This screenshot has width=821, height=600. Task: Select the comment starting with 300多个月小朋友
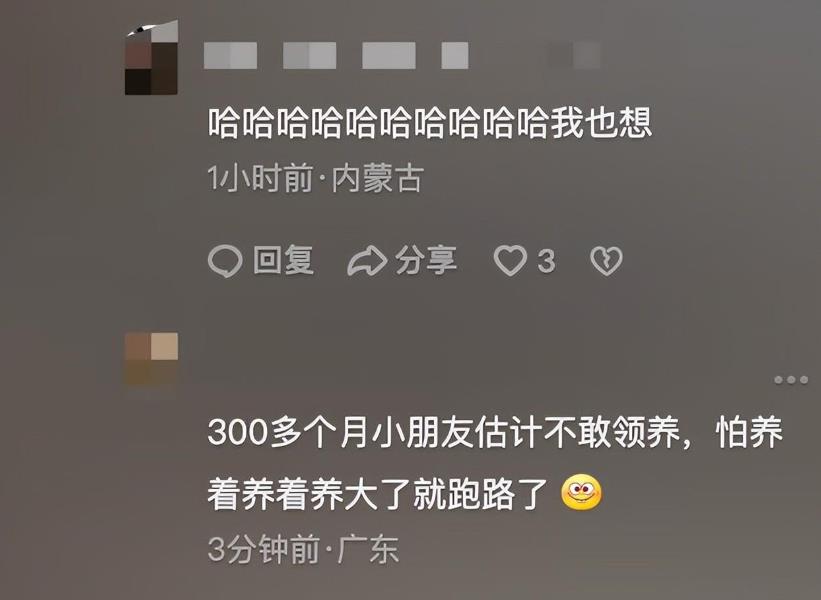click(495, 463)
